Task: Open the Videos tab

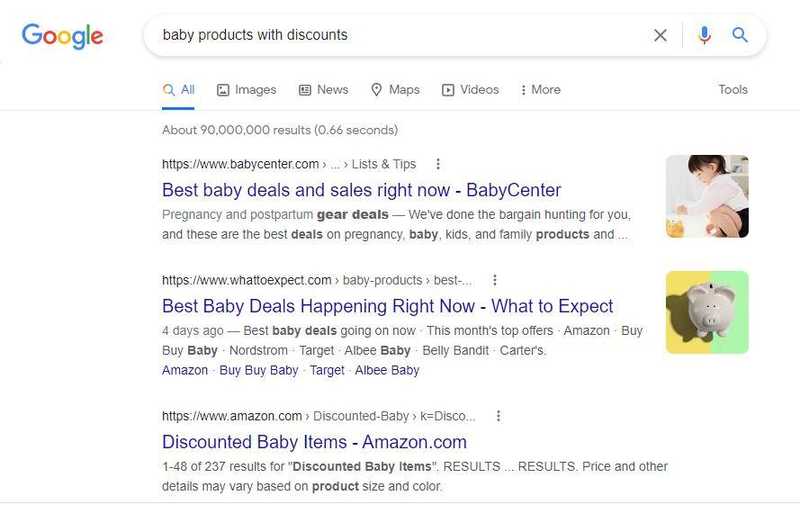Action: pyautogui.click(x=470, y=90)
